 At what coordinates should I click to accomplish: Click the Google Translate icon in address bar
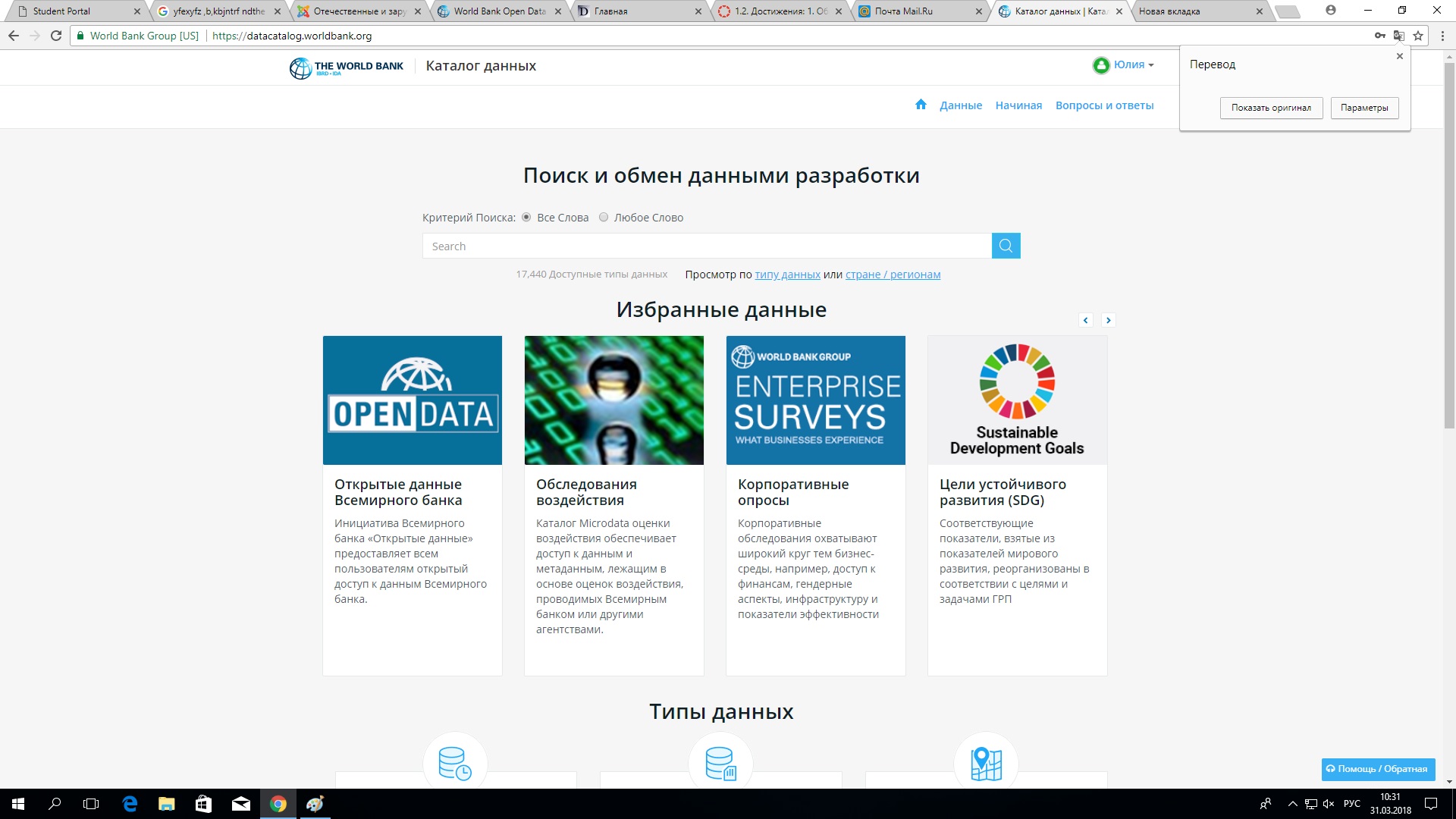[1398, 36]
